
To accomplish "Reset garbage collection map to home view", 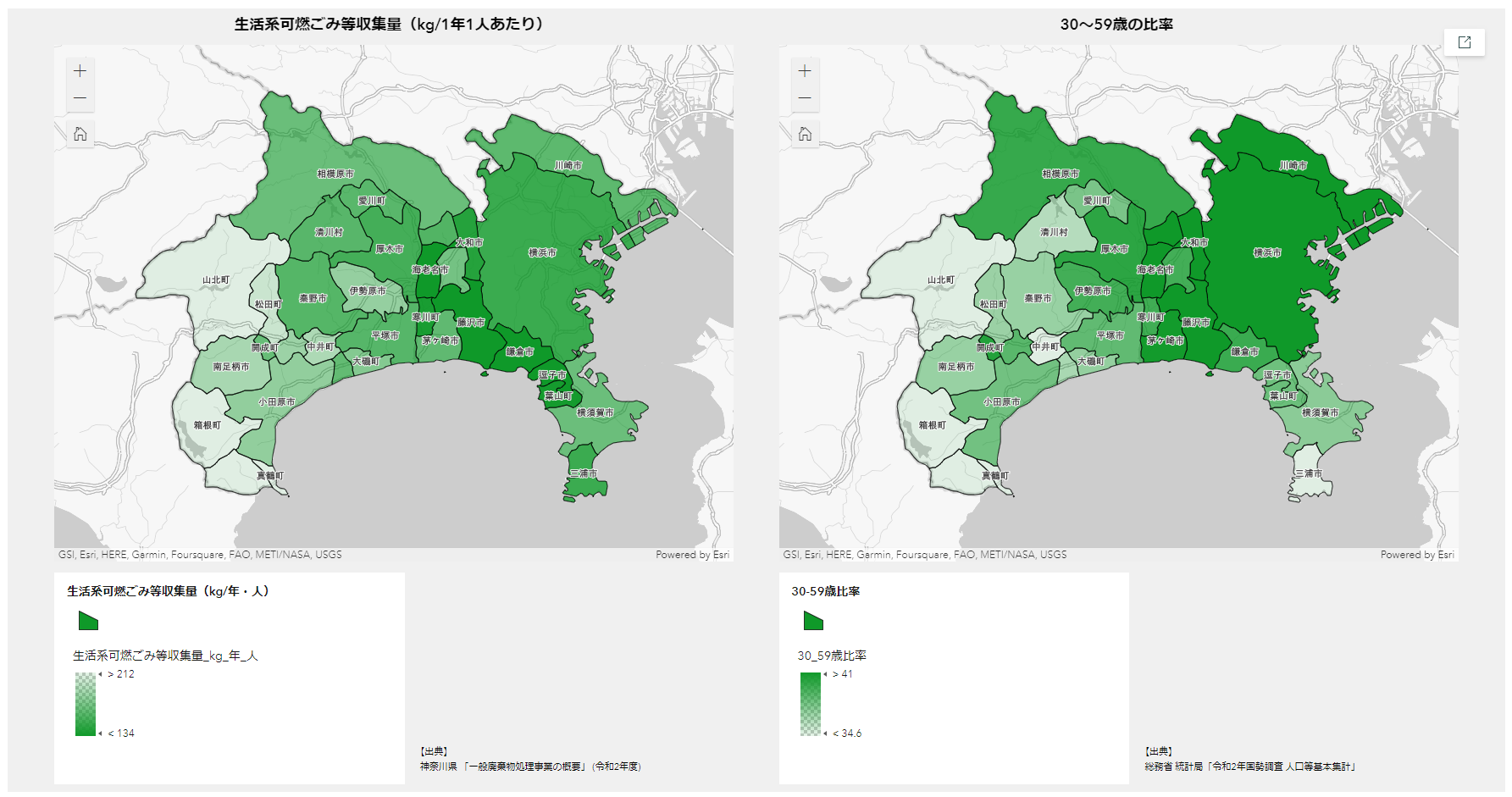I will click(80, 134).
